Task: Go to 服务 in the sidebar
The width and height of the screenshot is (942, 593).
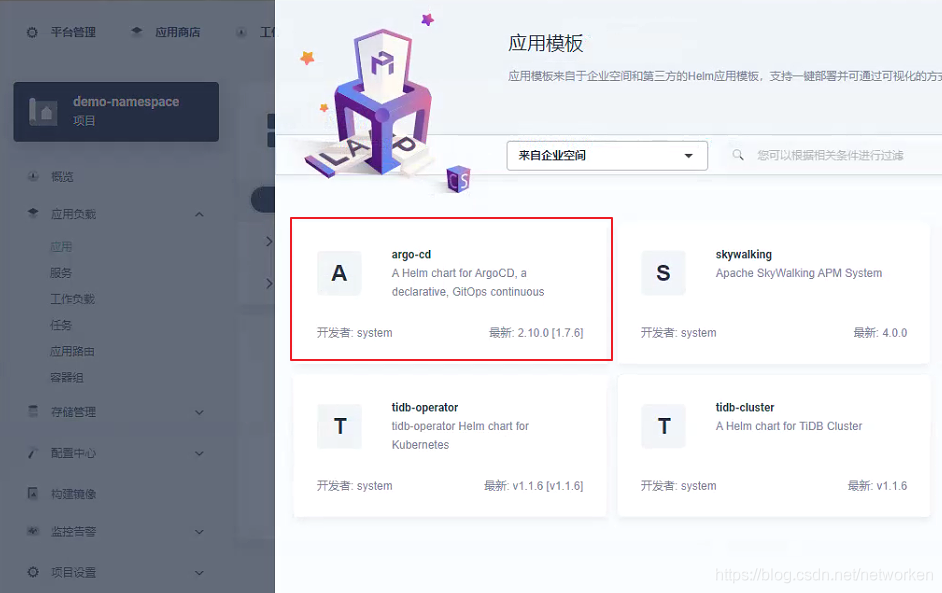Action: pyautogui.click(x=61, y=273)
